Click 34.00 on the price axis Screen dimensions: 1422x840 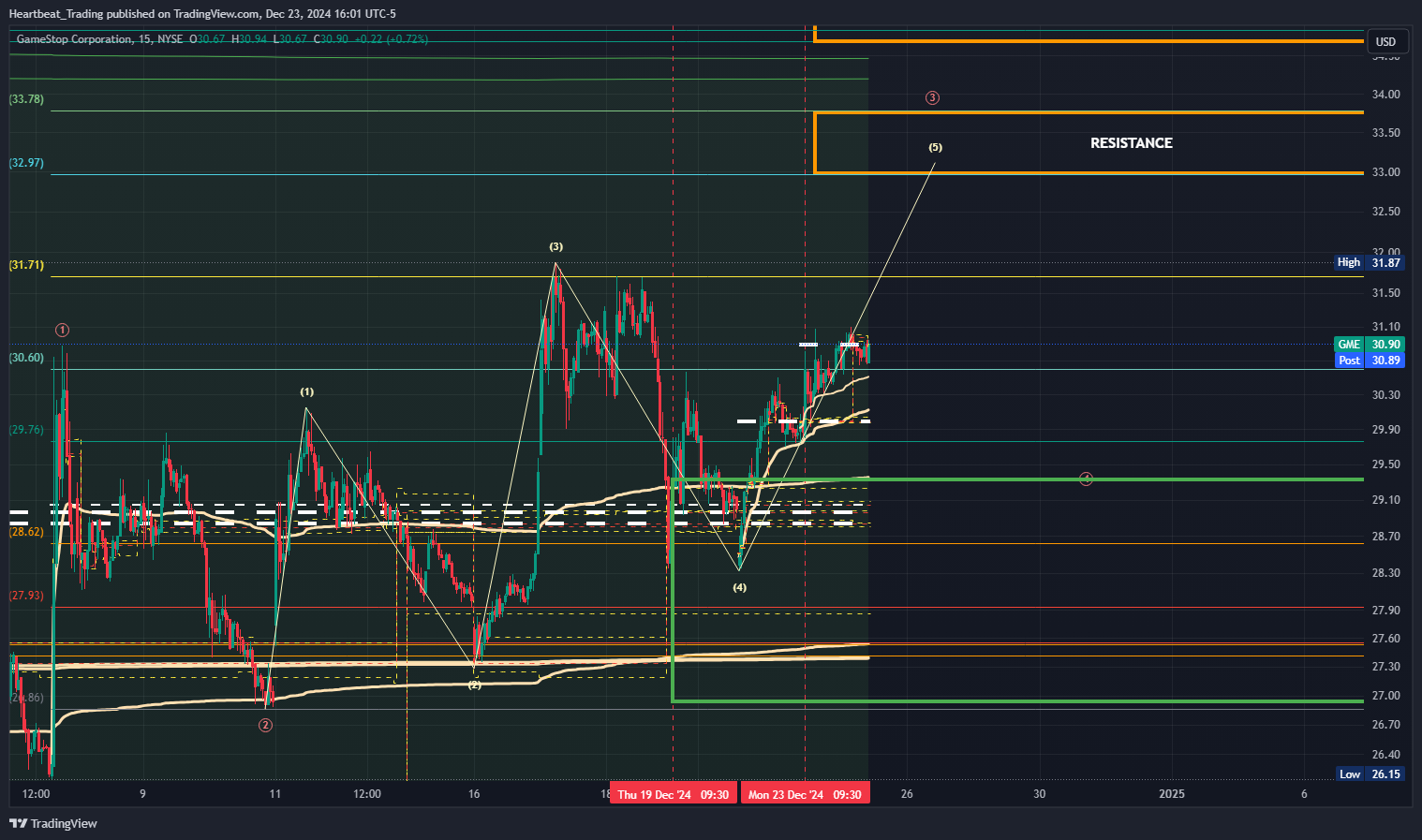[1385, 95]
